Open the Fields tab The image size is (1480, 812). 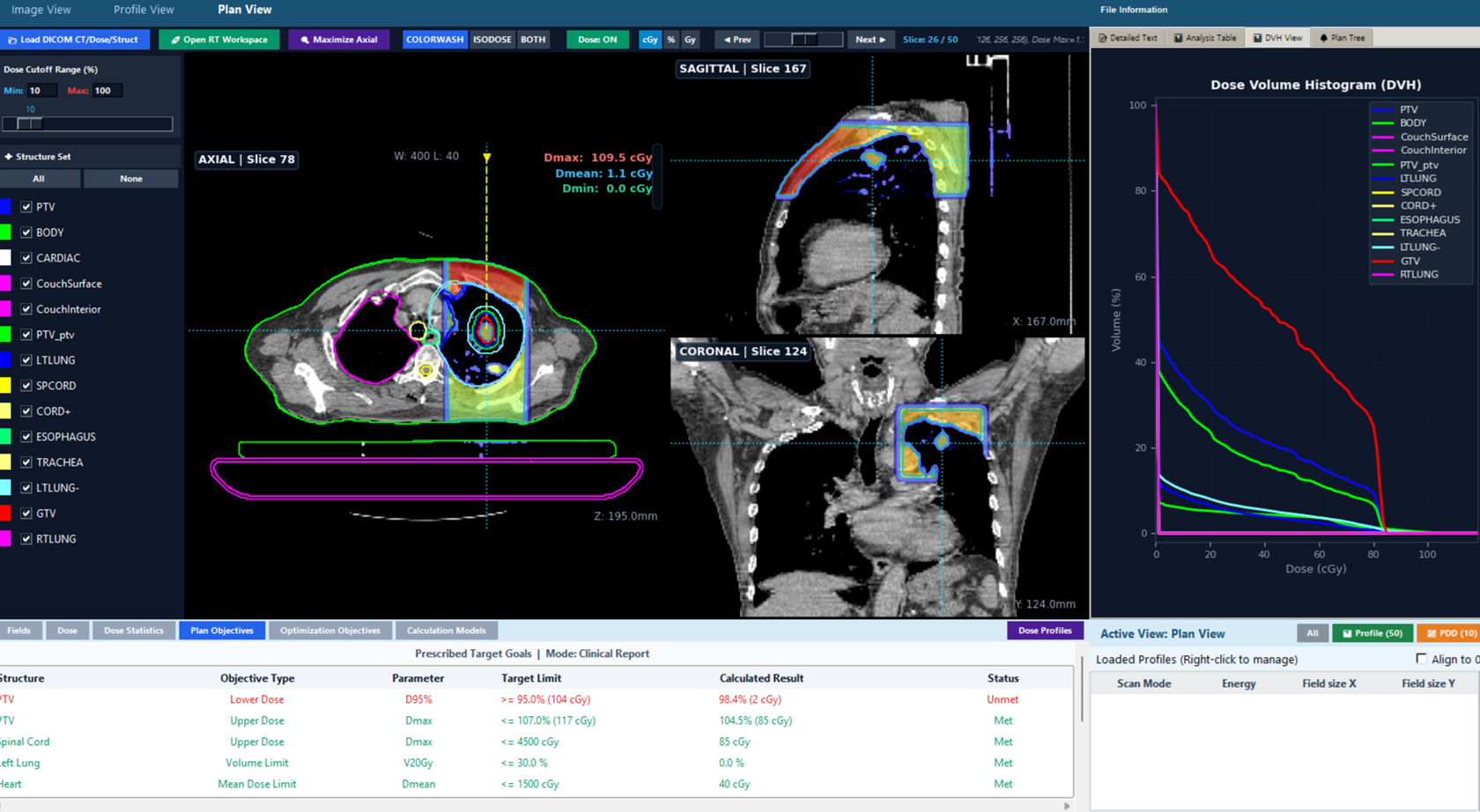[x=18, y=631]
